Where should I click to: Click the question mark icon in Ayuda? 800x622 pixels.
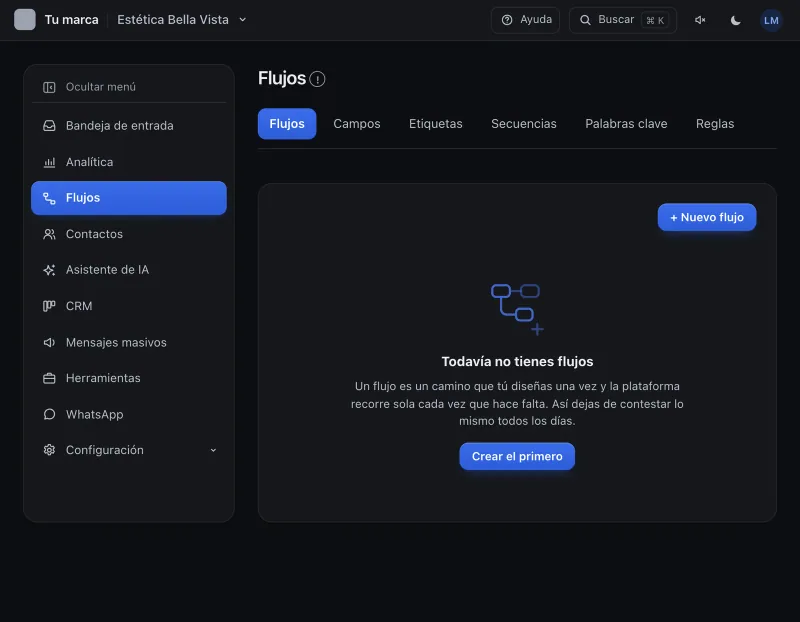coord(507,20)
